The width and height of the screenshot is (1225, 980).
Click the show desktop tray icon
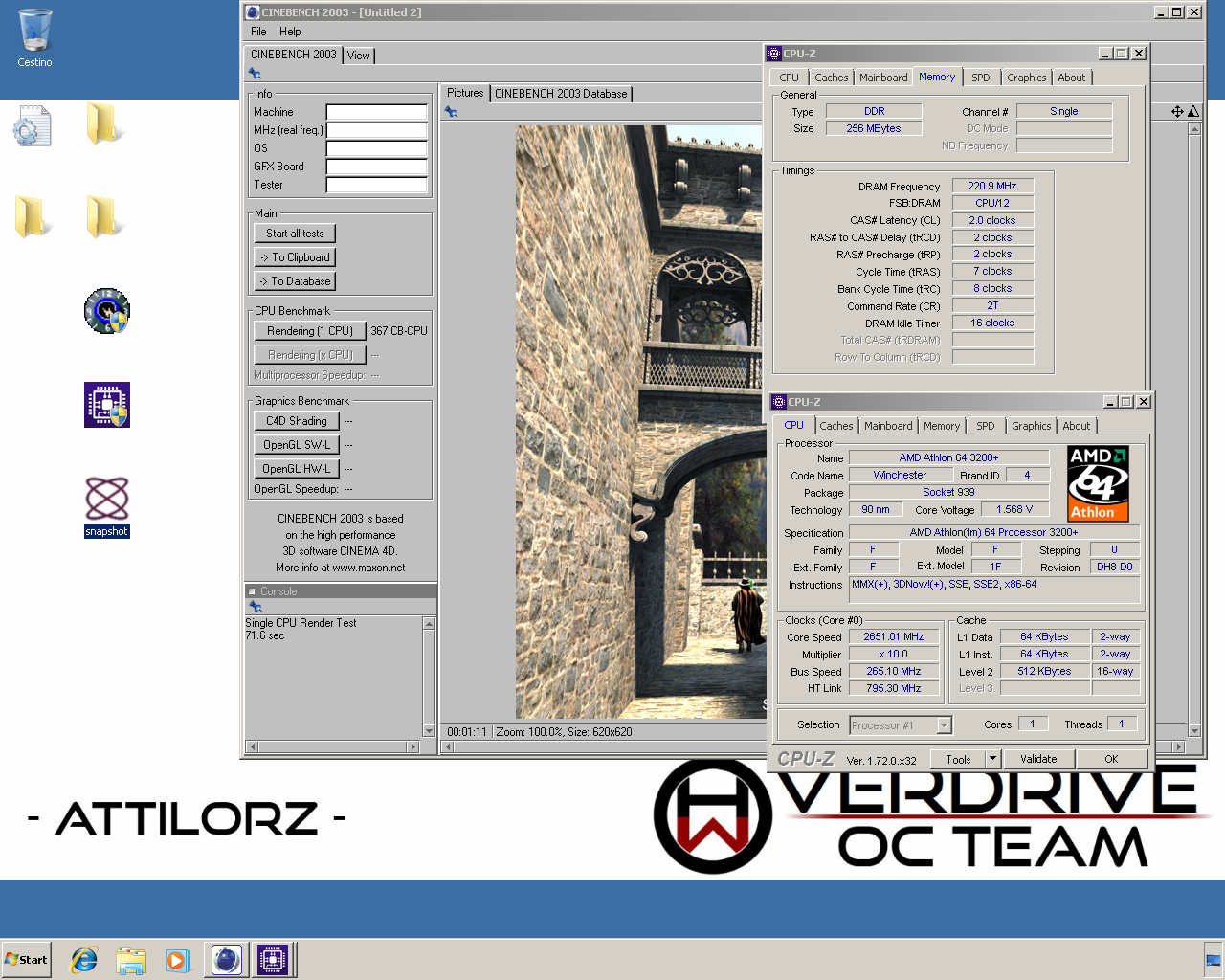[x=1214, y=960]
